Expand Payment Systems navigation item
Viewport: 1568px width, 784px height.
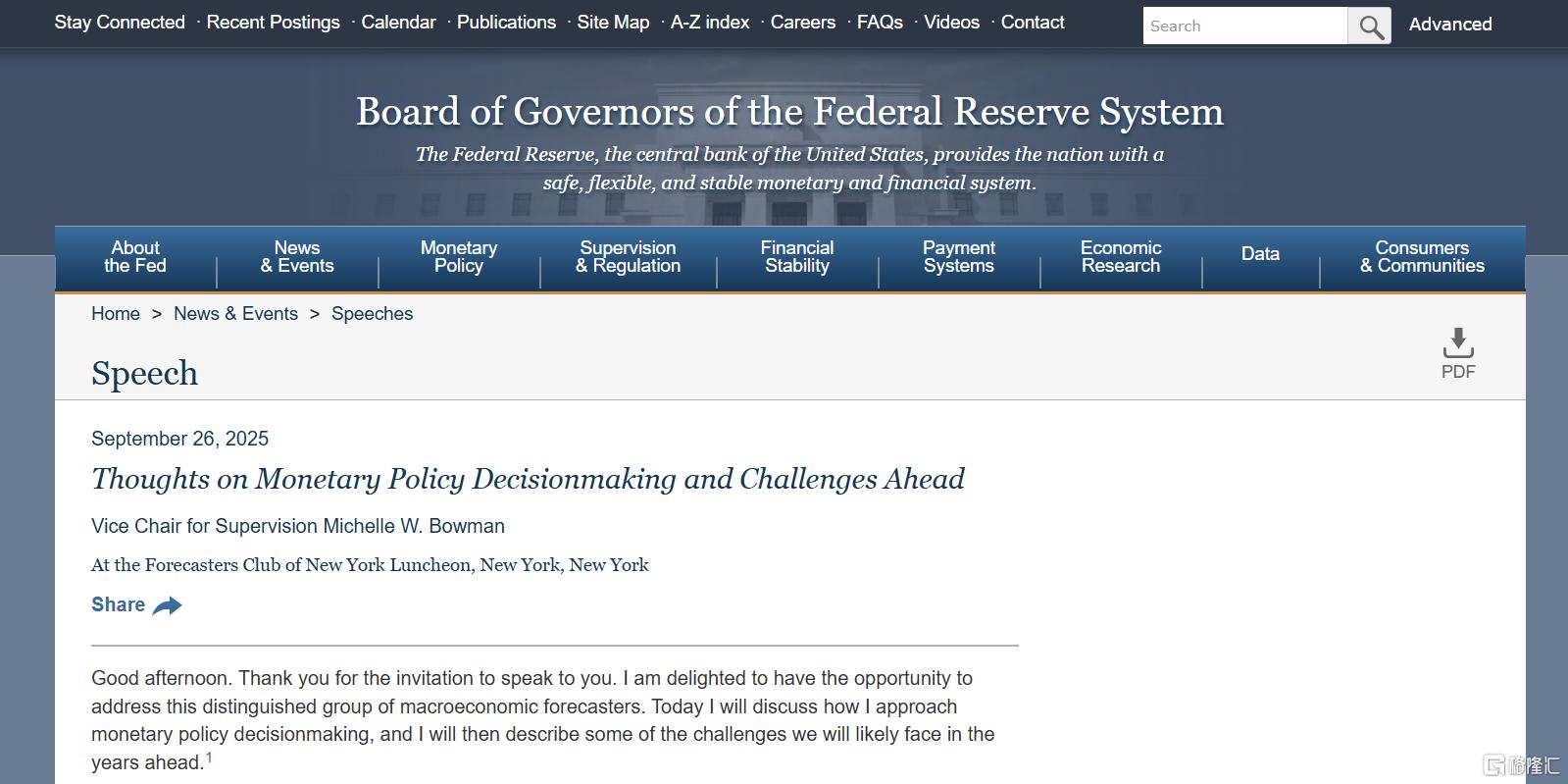[x=959, y=257]
